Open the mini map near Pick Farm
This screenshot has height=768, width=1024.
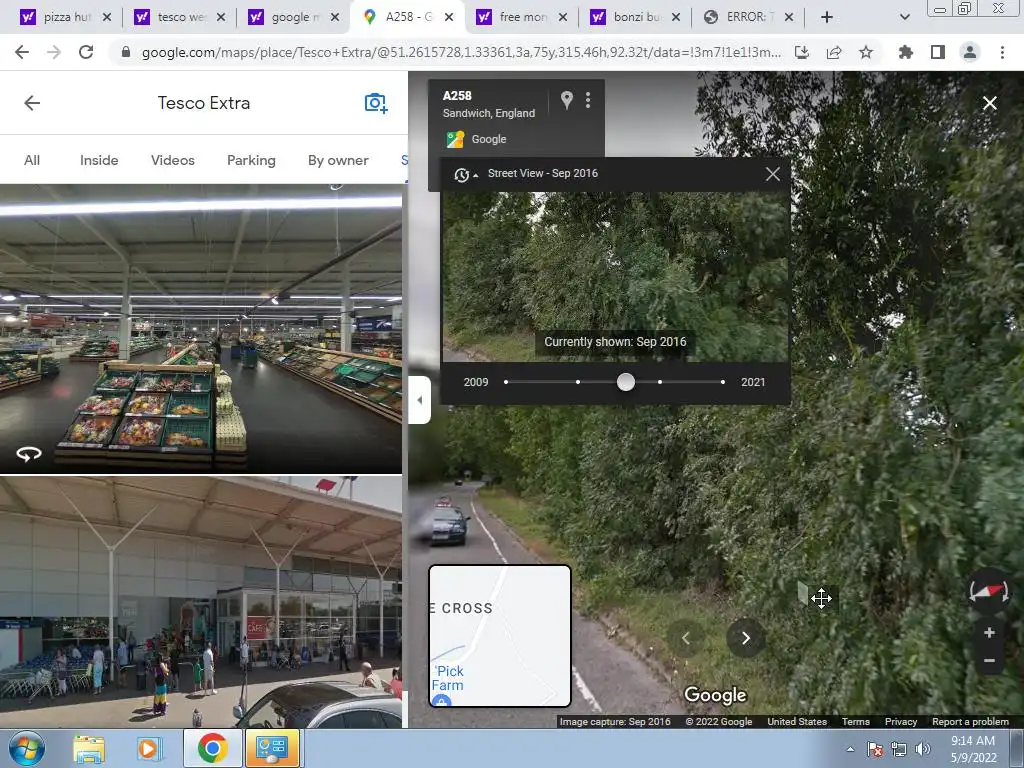tap(500, 636)
